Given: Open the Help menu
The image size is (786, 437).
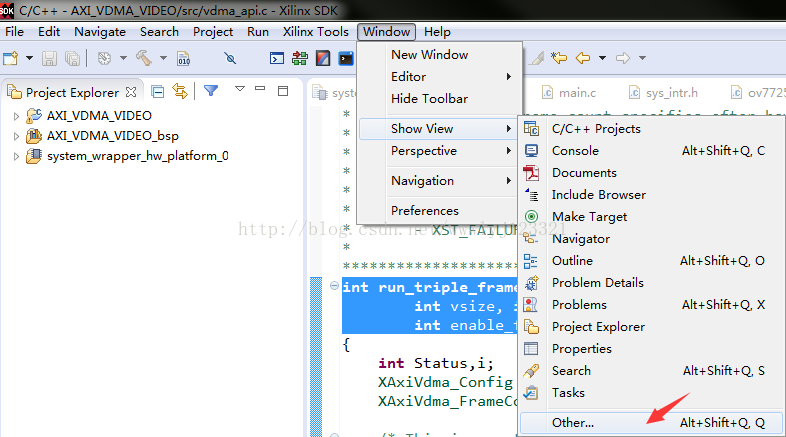Looking at the screenshot, I should (x=437, y=32).
